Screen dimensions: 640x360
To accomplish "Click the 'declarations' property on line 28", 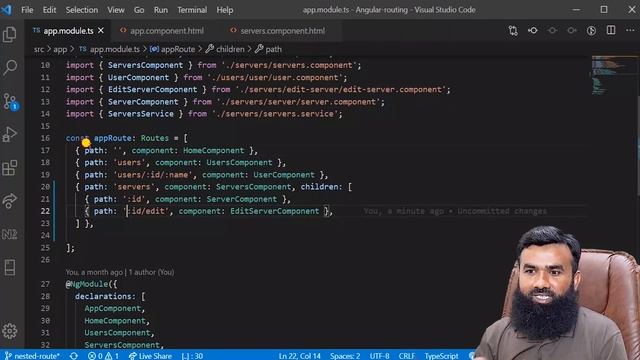I will (x=104, y=296).
